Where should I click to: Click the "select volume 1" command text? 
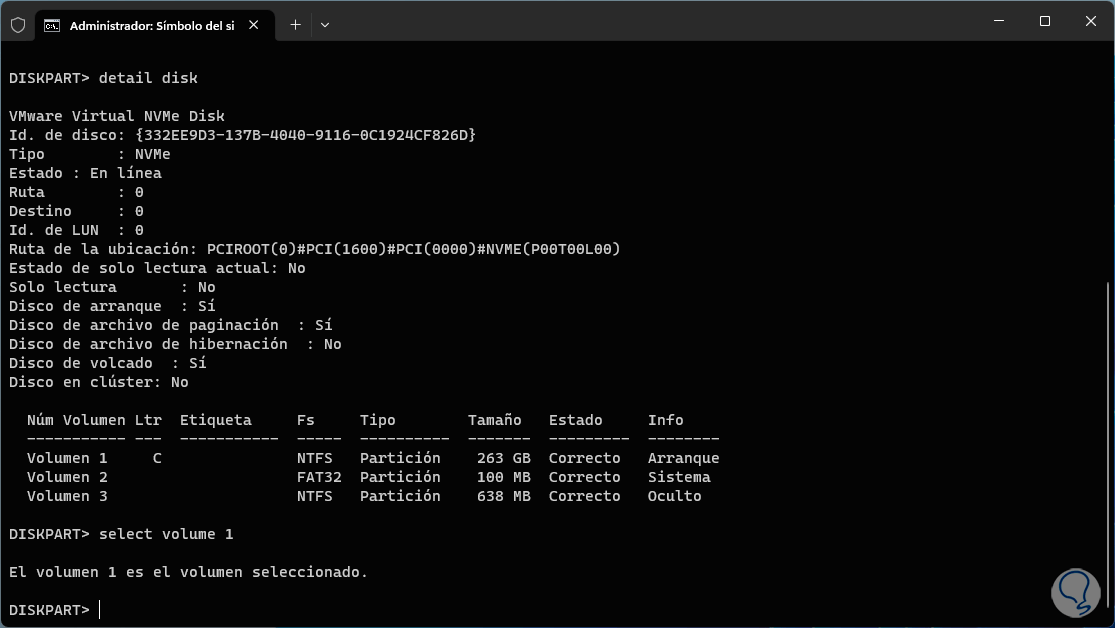pos(166,534)
